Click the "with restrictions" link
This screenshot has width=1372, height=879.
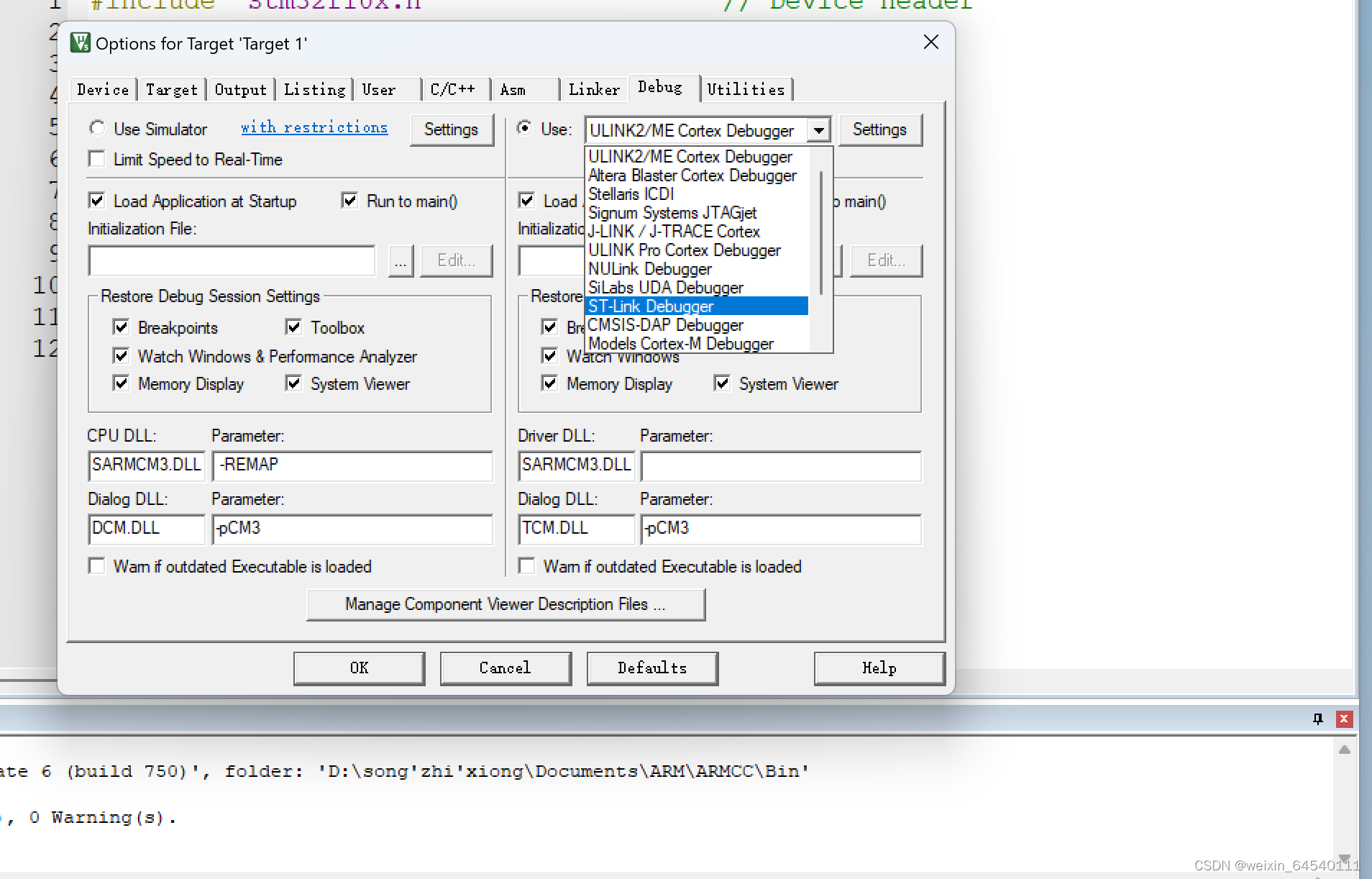[314, 127]
